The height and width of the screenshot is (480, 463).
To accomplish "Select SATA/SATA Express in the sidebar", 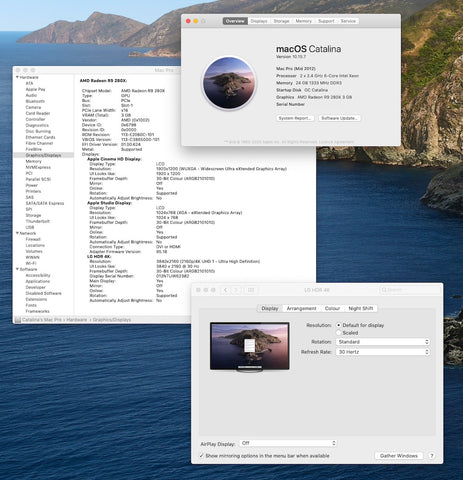I will pyautogui.click(x=45, y=203).
